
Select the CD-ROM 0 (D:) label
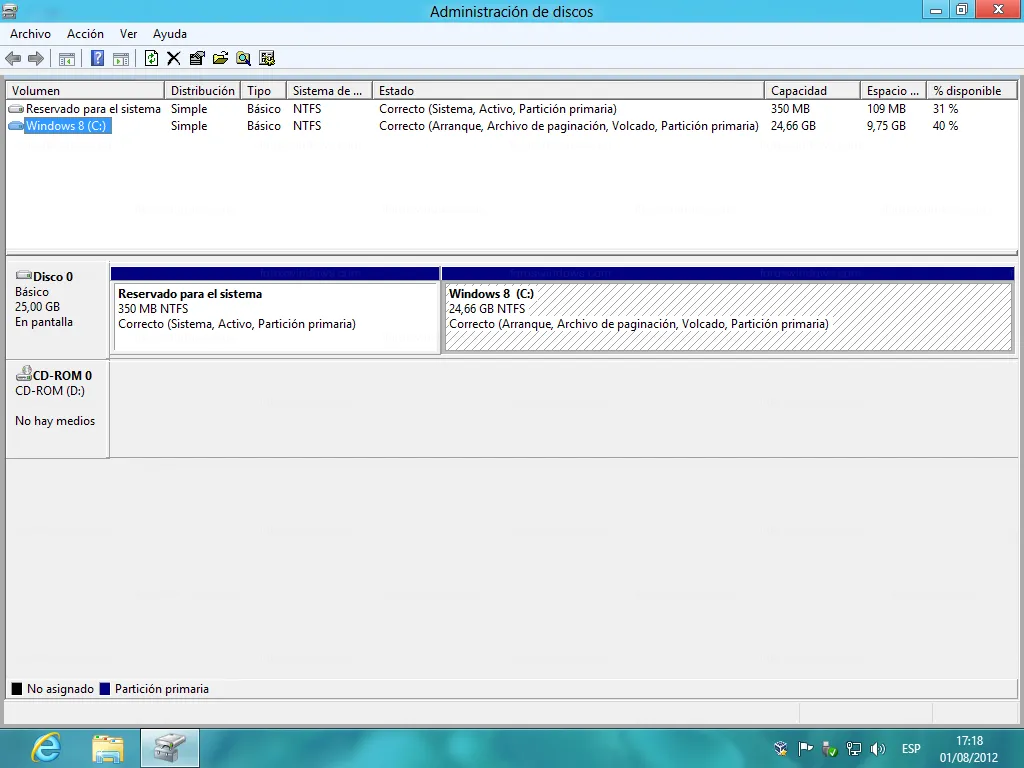pos(57,409)
